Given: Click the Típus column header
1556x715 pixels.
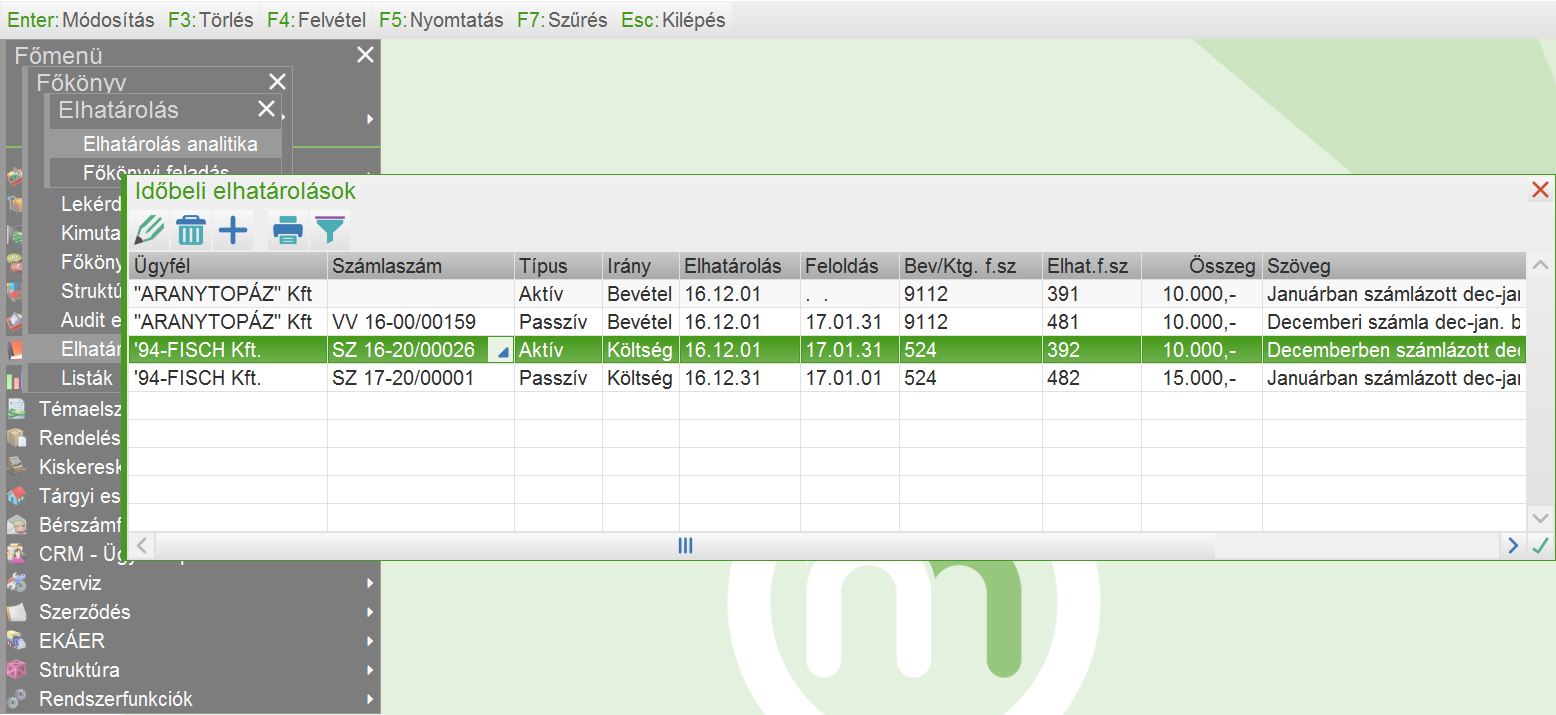Looking at the screenshot, I should [x=558, y=266].
